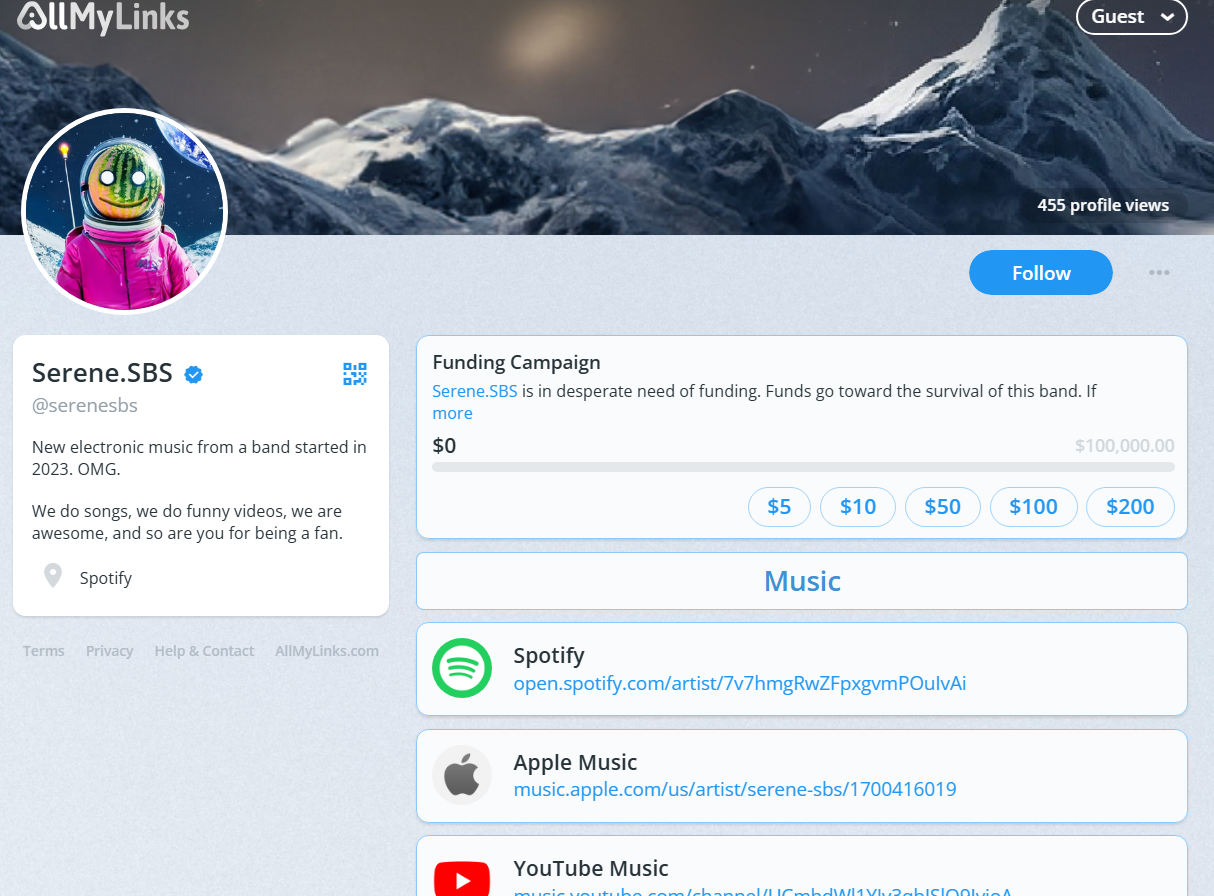Image resolution: width=1214 pixels, height=896 pixels.
Task: Open the watermelon astronaut profile picture
Action: (125, 211)
